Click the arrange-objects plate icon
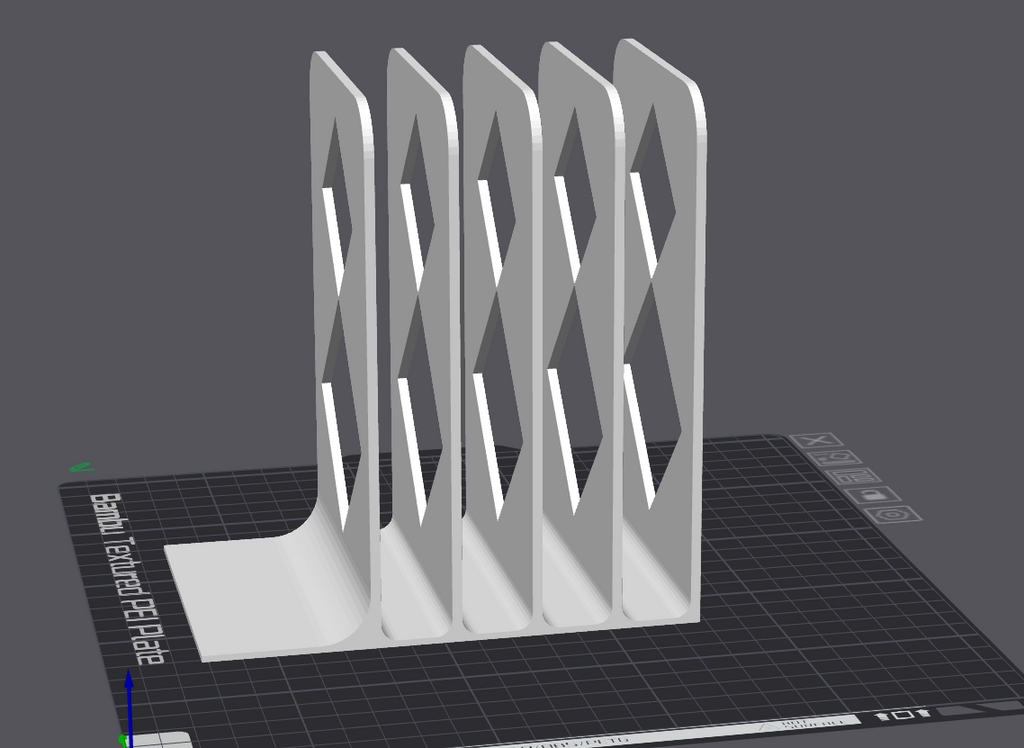The height and width of the screenshot is (748, 1024). click(853, 477)
